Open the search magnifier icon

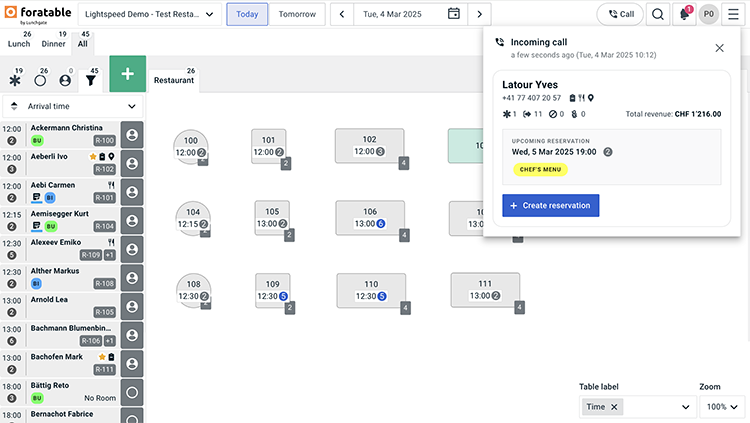[x=658, y=14]
